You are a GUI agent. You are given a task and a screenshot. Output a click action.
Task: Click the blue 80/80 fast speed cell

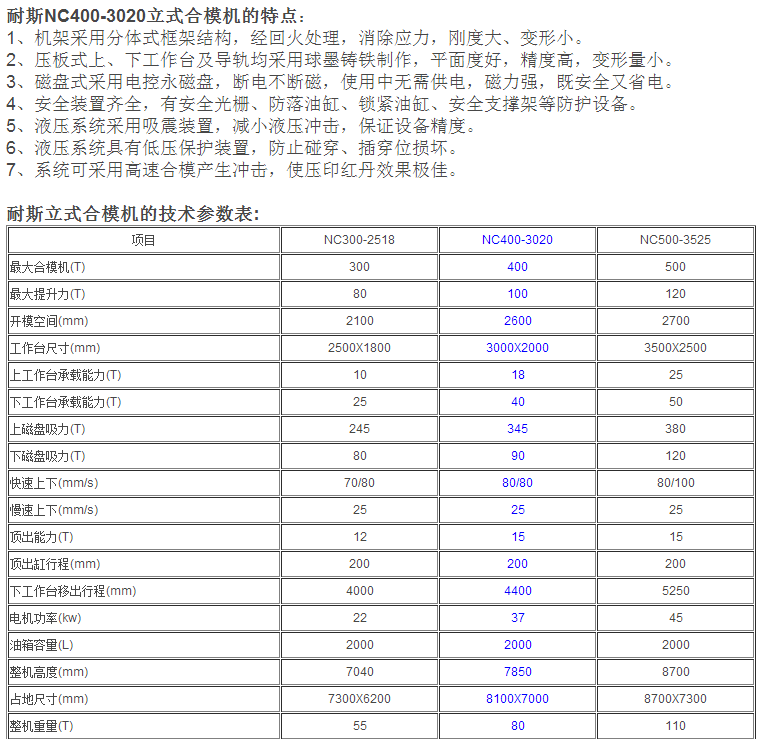(x=517, y=483)
